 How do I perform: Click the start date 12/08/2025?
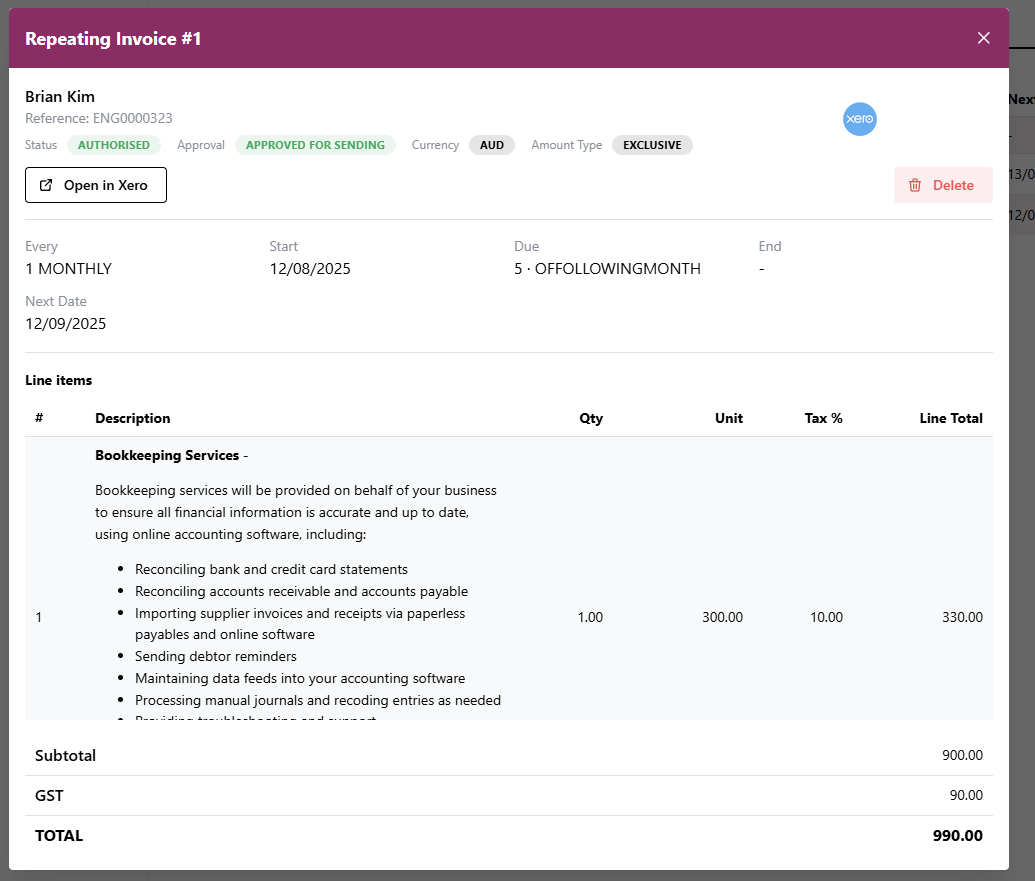[310, 269]
